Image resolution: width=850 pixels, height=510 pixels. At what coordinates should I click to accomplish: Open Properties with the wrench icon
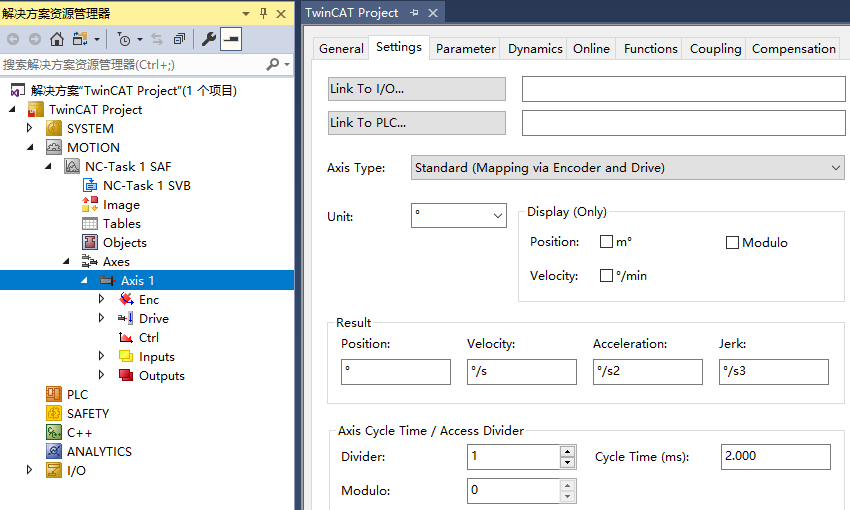(x=209, y=39)
